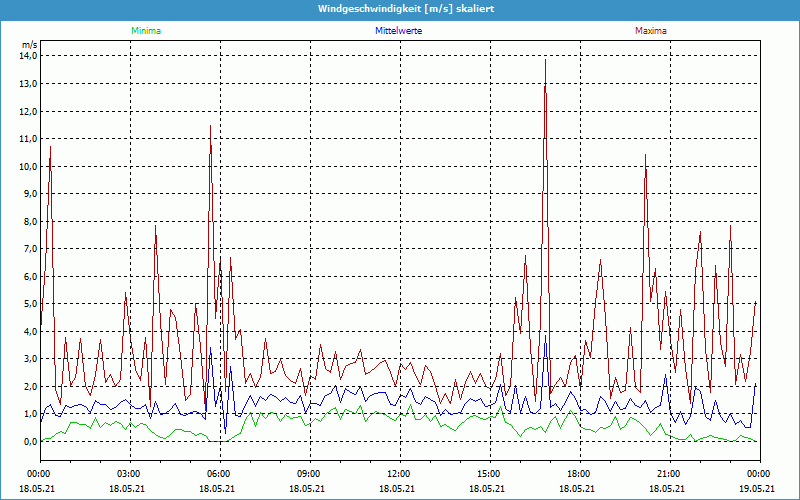This screenshot has height=500, width=800.
Task: Select the 09:00 time axis label
Action: coord(308,473)
